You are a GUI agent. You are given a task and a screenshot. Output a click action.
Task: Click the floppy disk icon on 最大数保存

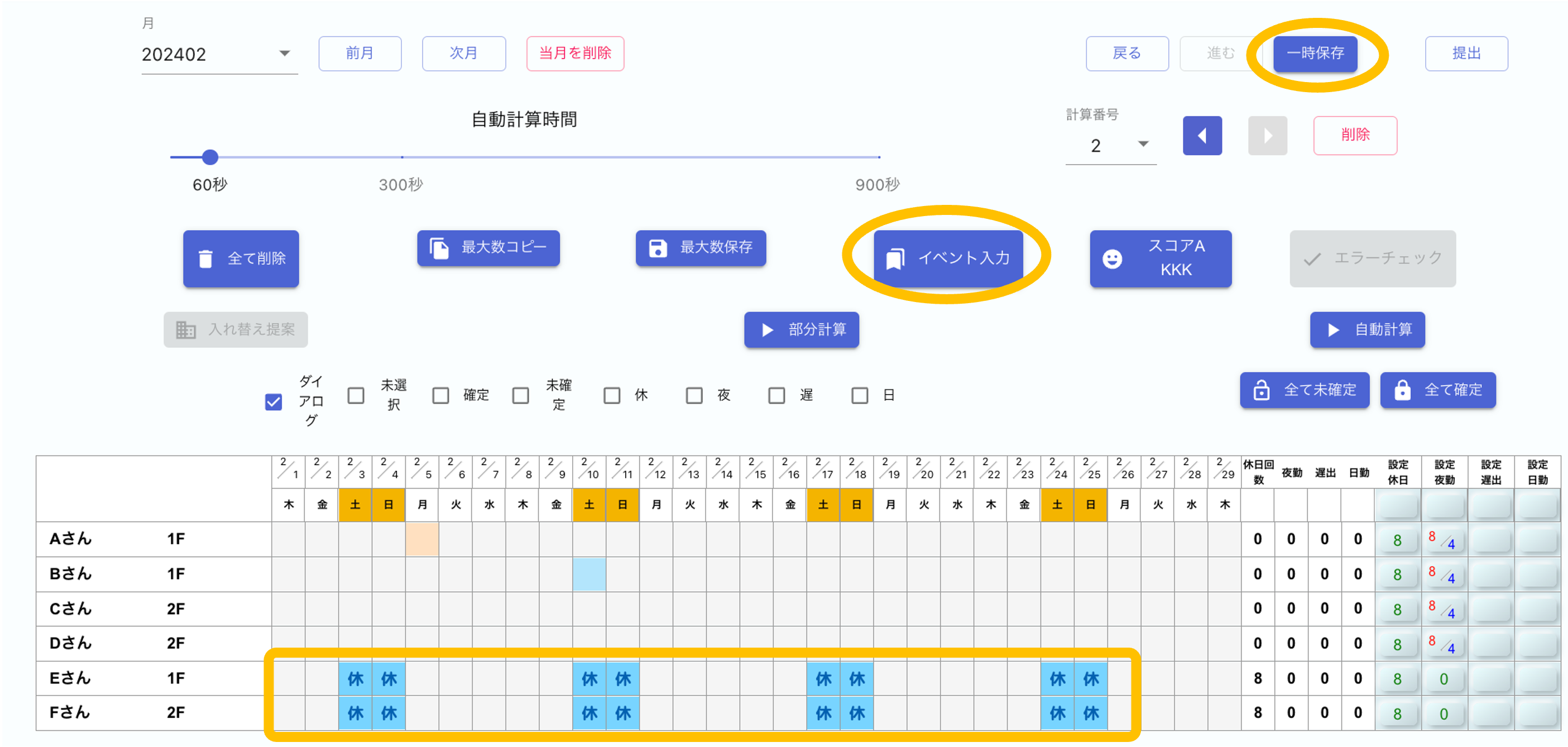point(658,248)
